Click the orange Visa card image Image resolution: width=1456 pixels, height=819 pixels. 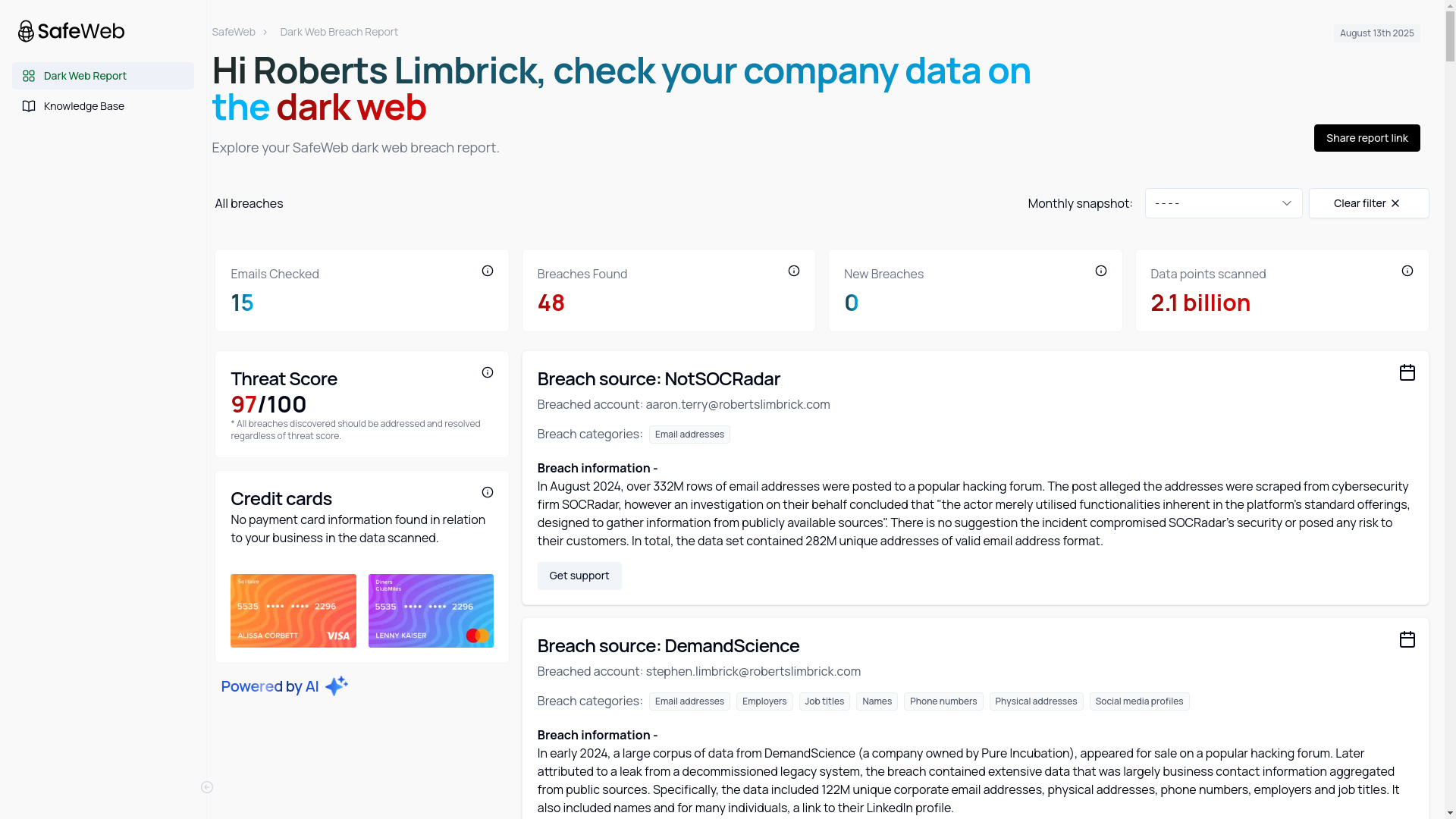pyautogui.click(x=293, y=610)
